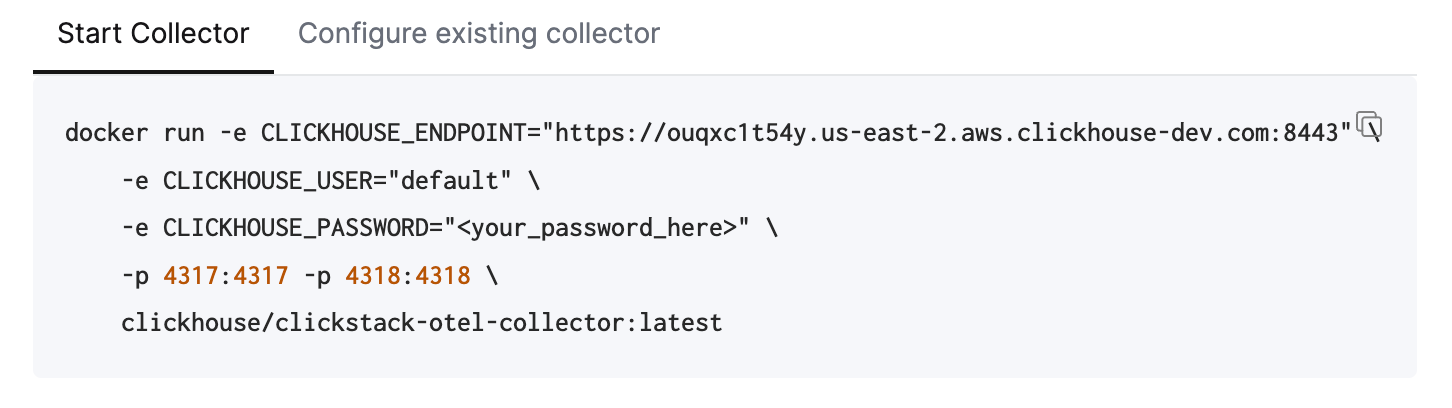Click the 4317:4317 port mapping
This screenshot has height=408, width=1452.
click(225, 276)
